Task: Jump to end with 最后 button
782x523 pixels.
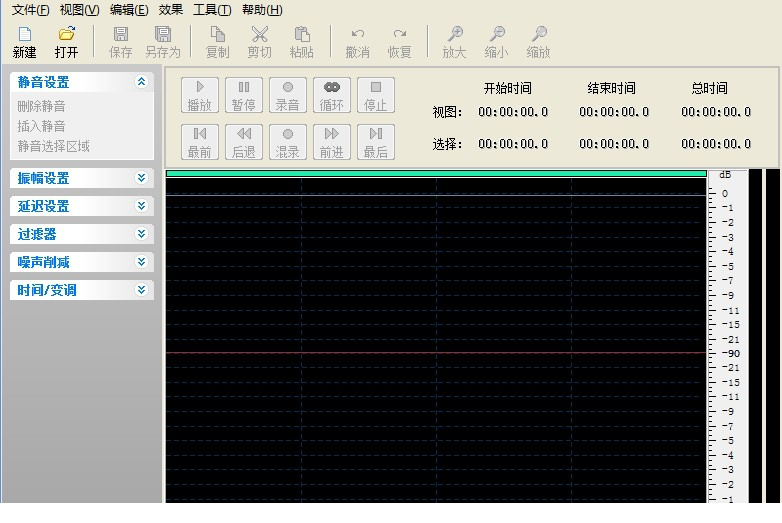Action: click(376, 142)
